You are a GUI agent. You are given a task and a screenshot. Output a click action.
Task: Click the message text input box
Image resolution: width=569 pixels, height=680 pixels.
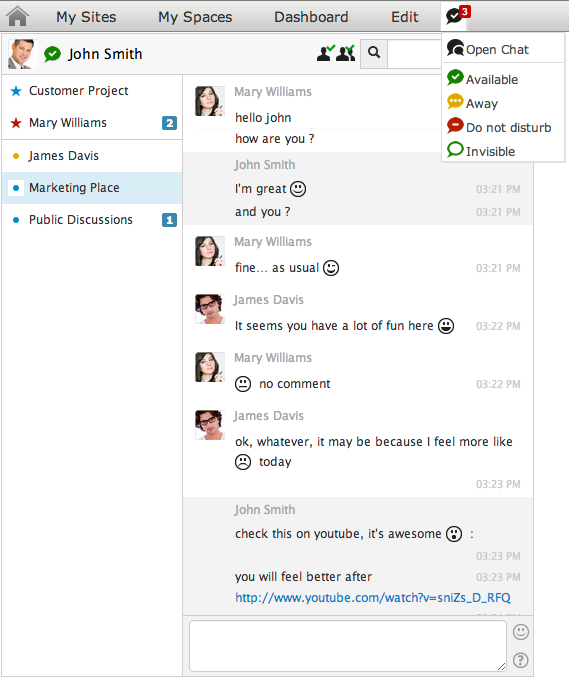(x=348, y=646)
